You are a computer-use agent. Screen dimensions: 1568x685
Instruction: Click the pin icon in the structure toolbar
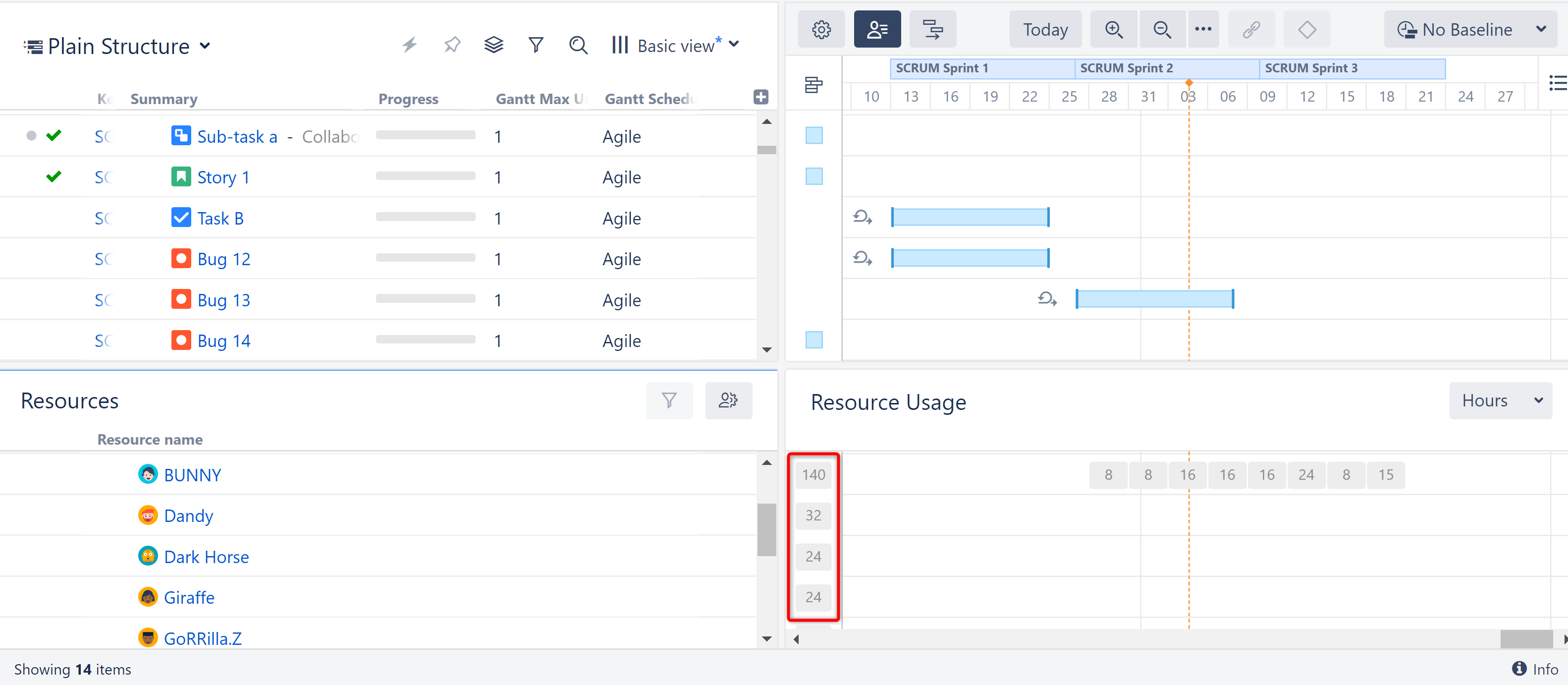click(452, 45)
